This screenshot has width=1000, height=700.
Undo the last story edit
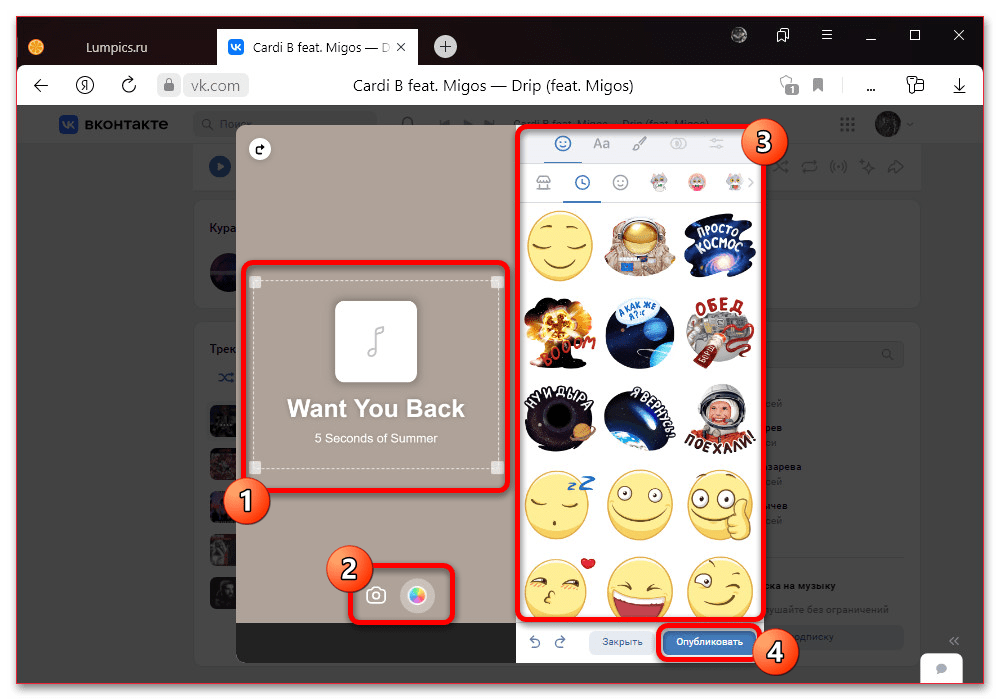tap(534, 642)
